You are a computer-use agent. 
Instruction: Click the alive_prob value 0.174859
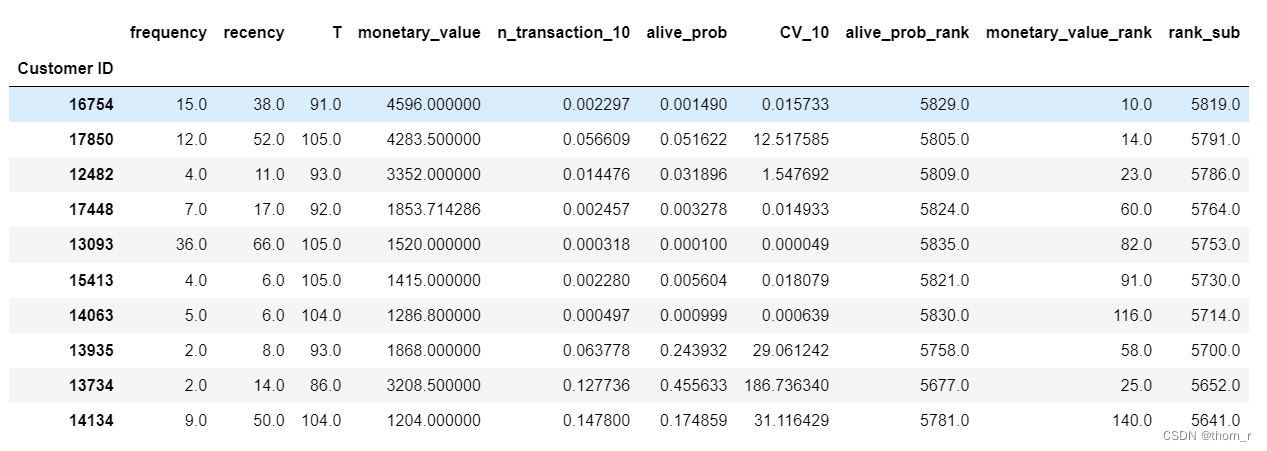pos(693,421)
